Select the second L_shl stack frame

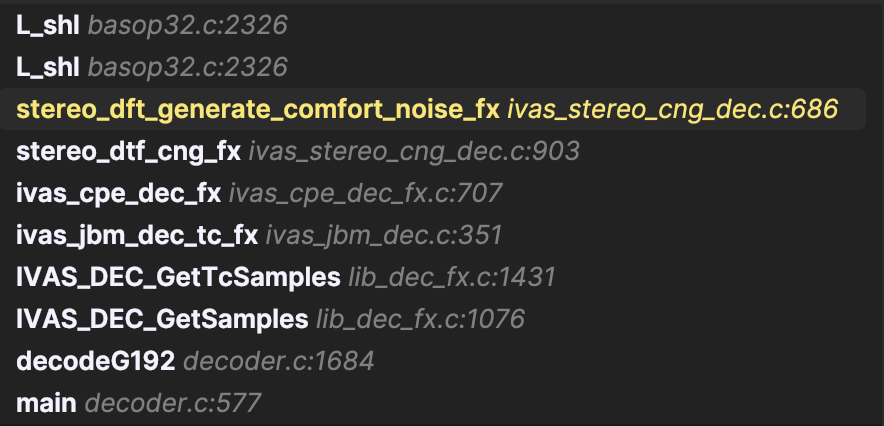point(47,68)
